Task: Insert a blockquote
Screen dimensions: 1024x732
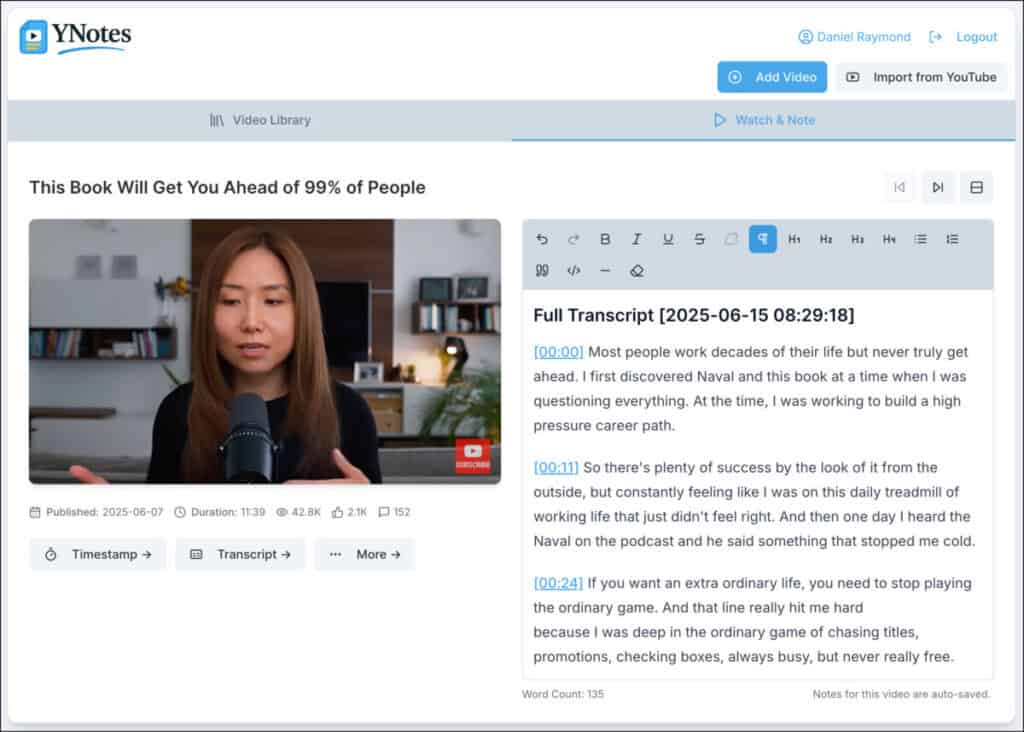Action: point(542,270)
